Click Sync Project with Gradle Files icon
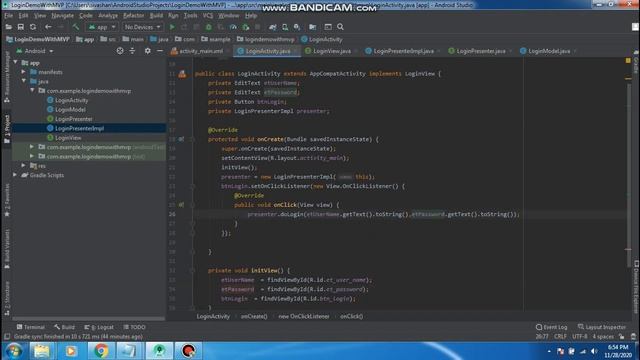This screenshot has width=640, height=360. [x=272, y=27]
